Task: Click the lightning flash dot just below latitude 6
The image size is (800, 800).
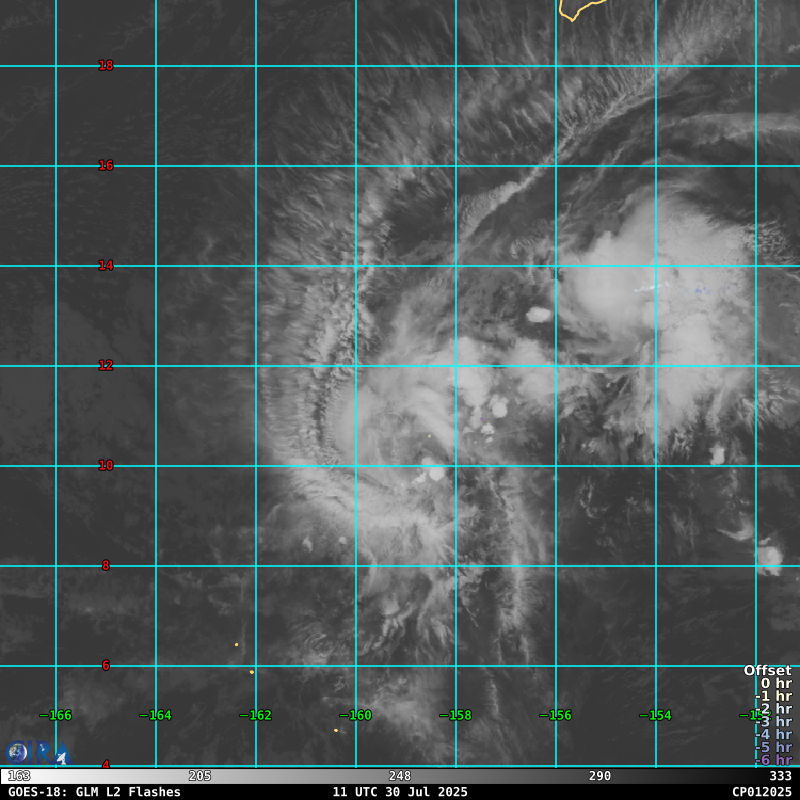Action: [x=252, y=672]
